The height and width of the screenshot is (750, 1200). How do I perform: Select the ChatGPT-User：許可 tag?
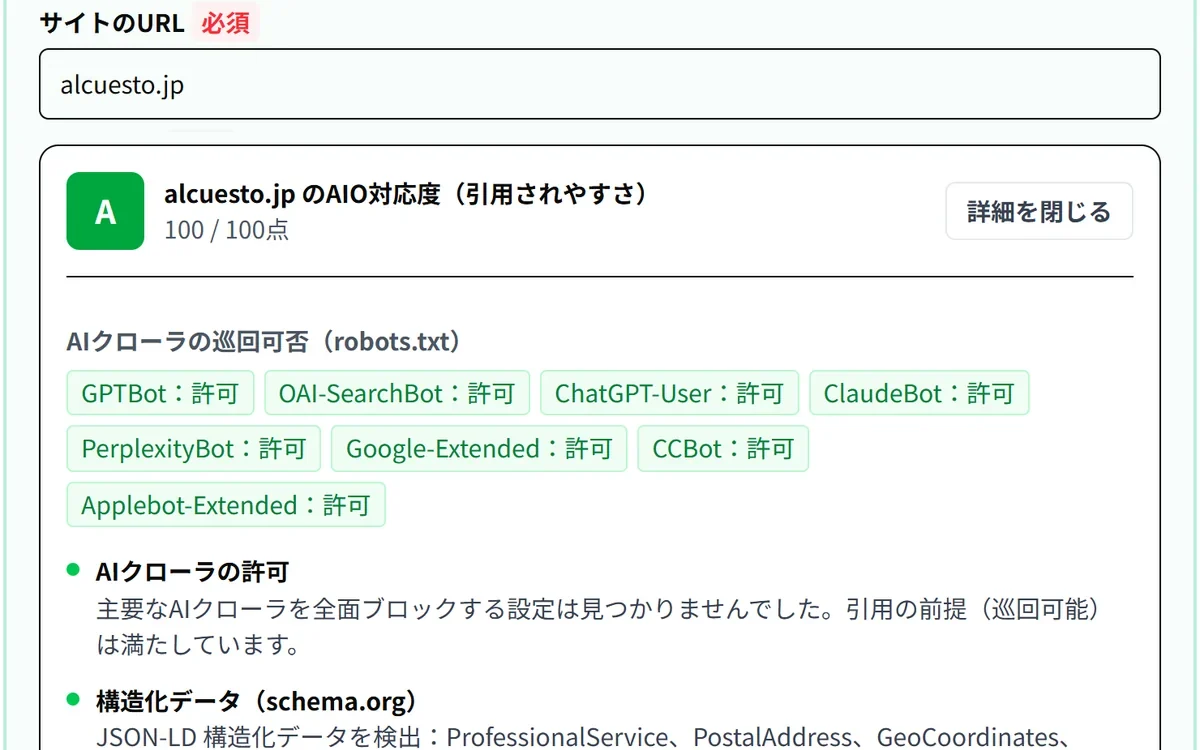[x=669, y=393]
